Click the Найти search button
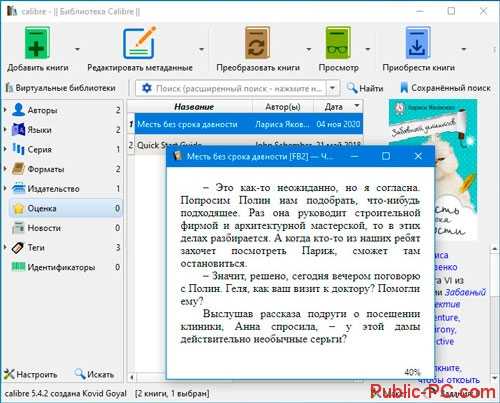 pyautogui.click(x=365, y=88)
